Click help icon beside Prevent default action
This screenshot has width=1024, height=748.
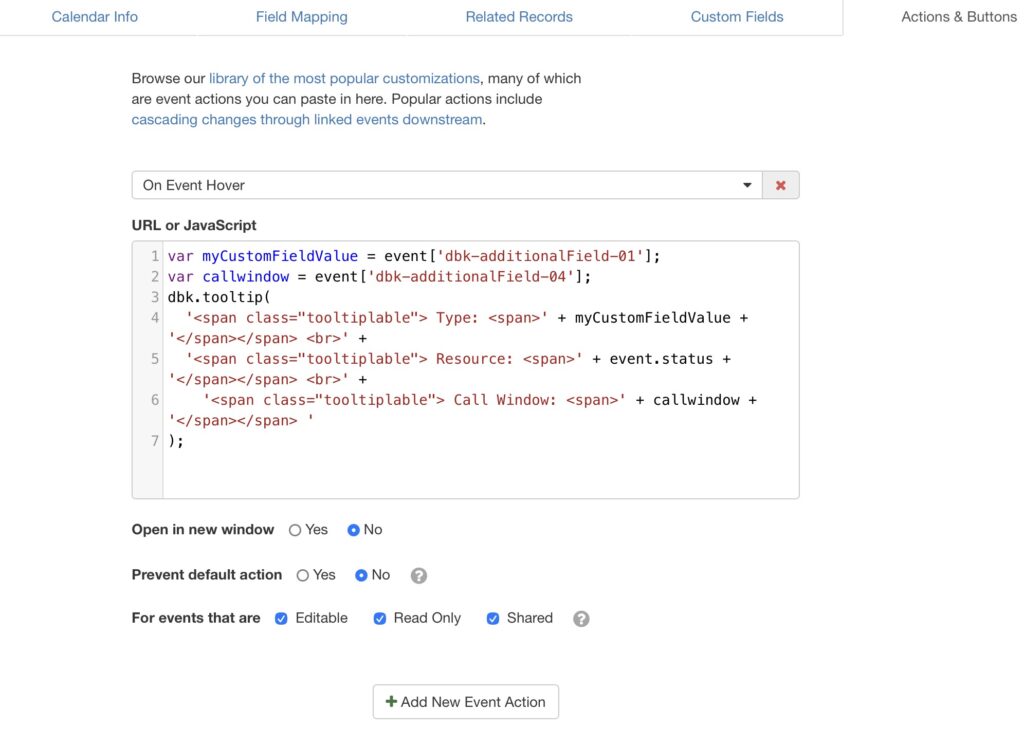419,576
